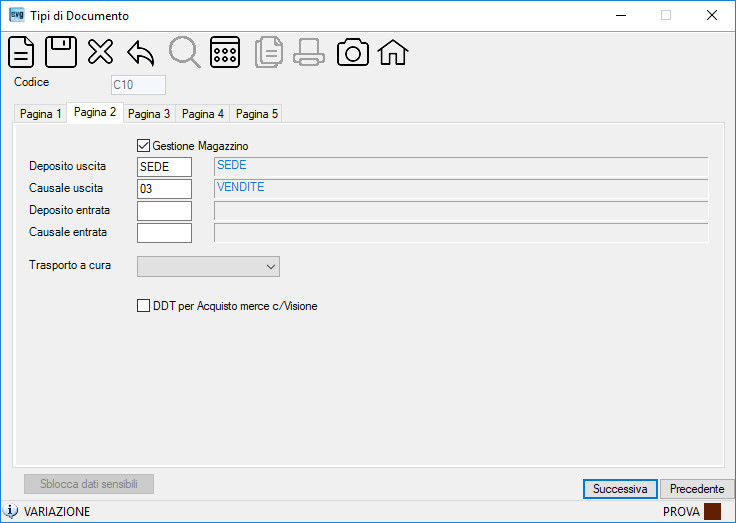Click the New document icon

point(21,52)
